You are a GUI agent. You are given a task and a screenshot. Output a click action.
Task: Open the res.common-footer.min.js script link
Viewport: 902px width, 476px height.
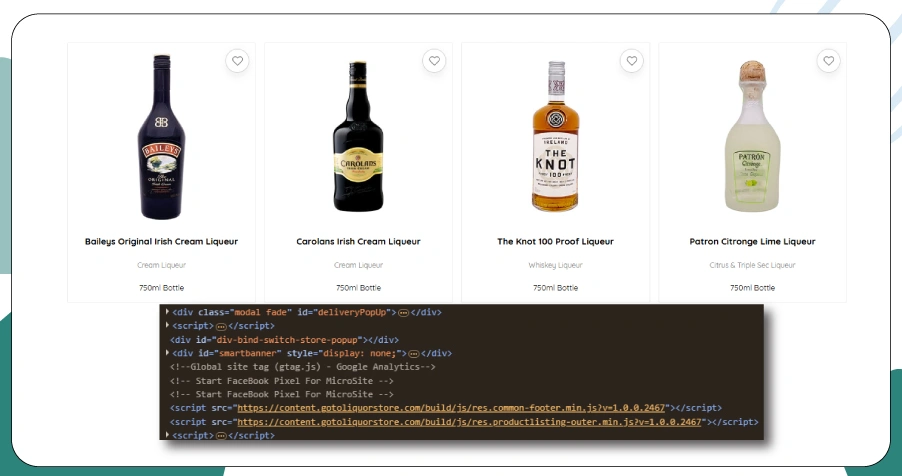point(452,408)
